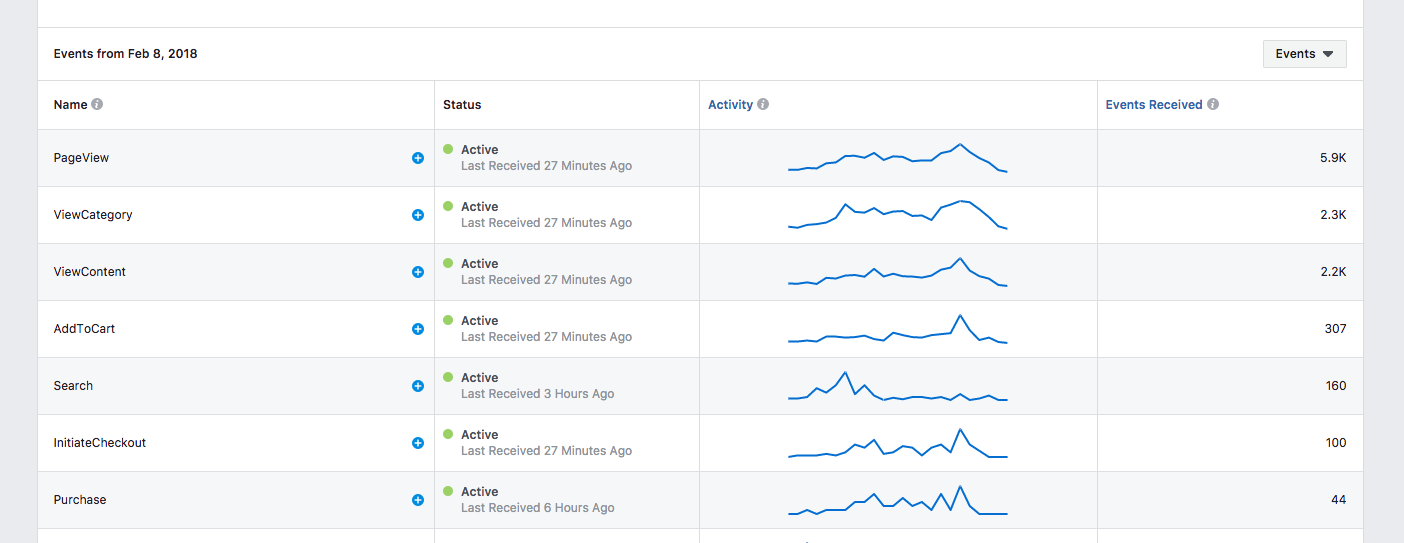Expand the Search row plus icon
This screenshot has height=543, width=1404.
[418, 386]
